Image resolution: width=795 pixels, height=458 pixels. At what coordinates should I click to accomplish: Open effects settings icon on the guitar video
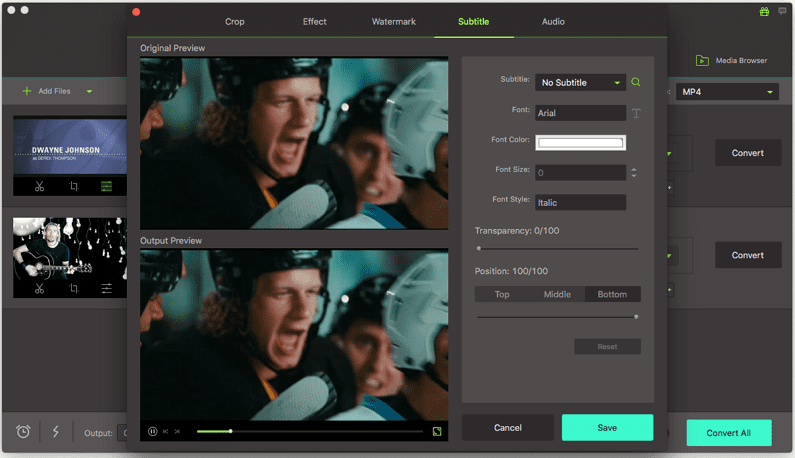coord(106,289)
